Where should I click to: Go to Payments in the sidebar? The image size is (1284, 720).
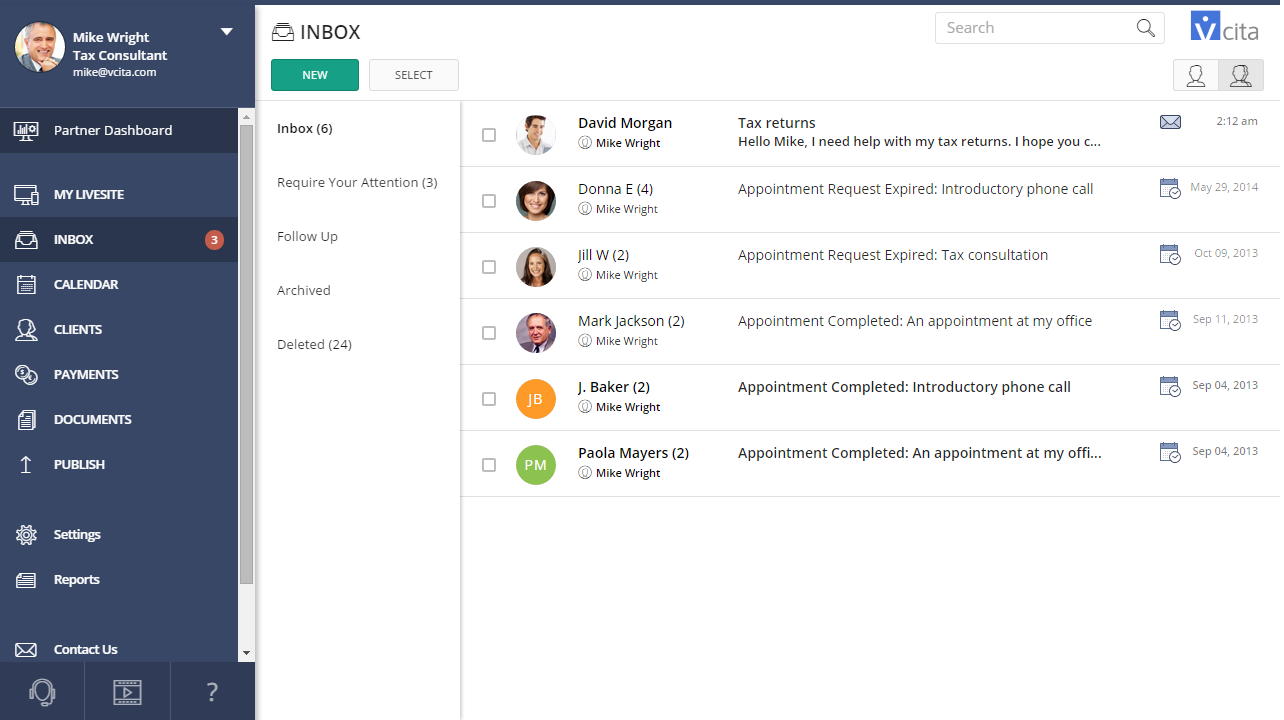click(86, 375)
